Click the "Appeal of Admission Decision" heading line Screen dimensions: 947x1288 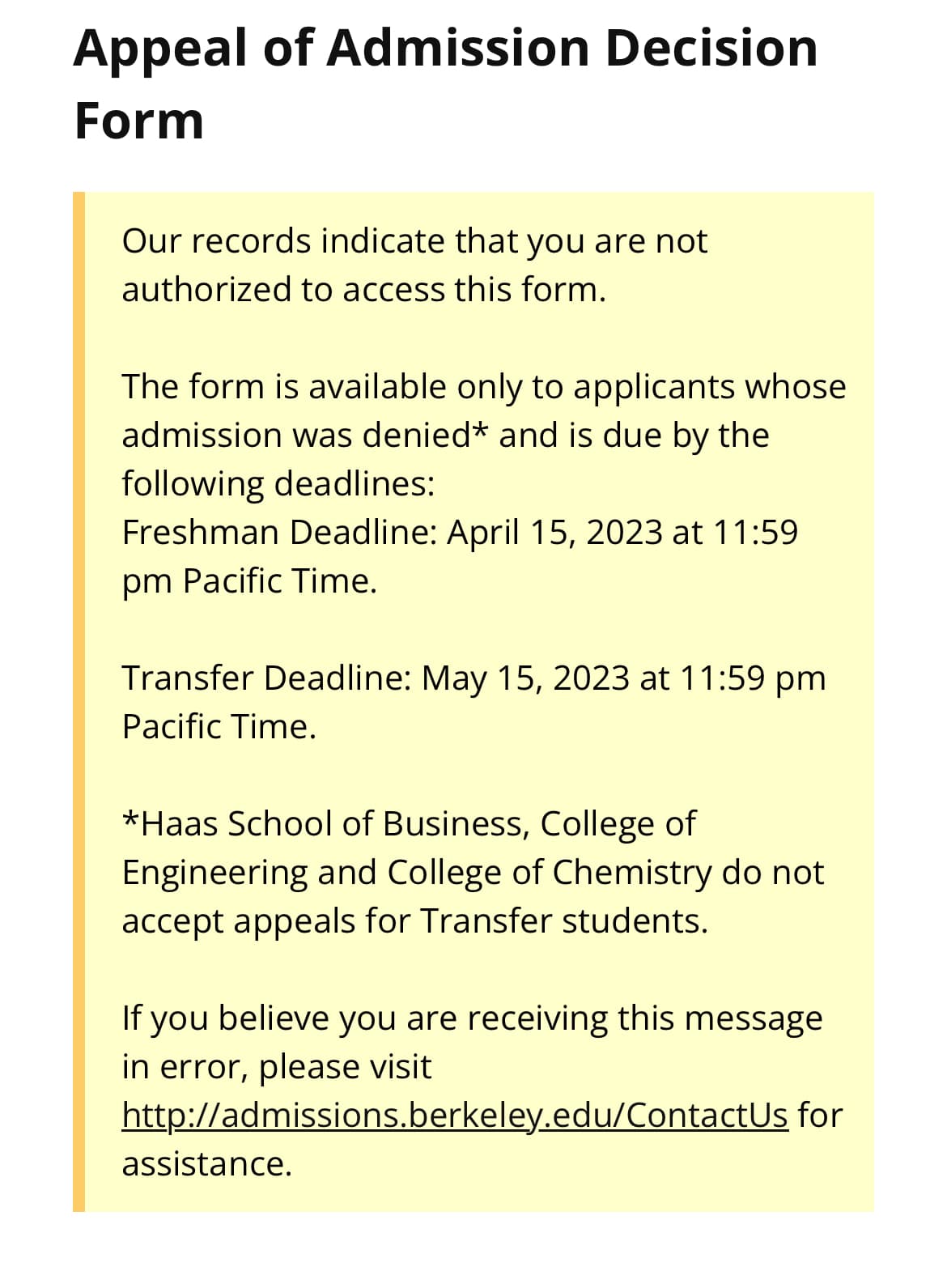[445, 49]
